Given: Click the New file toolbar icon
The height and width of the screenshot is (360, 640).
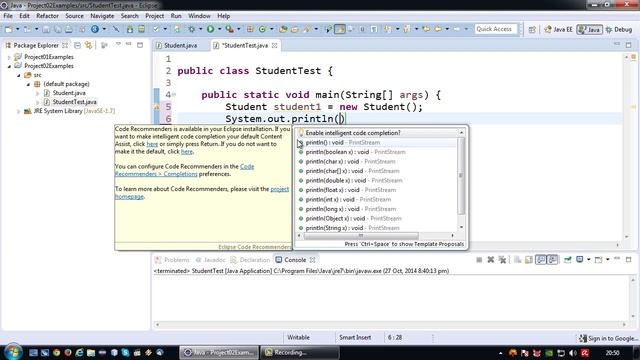Looking at the screenshot, I should click(9, 29).
